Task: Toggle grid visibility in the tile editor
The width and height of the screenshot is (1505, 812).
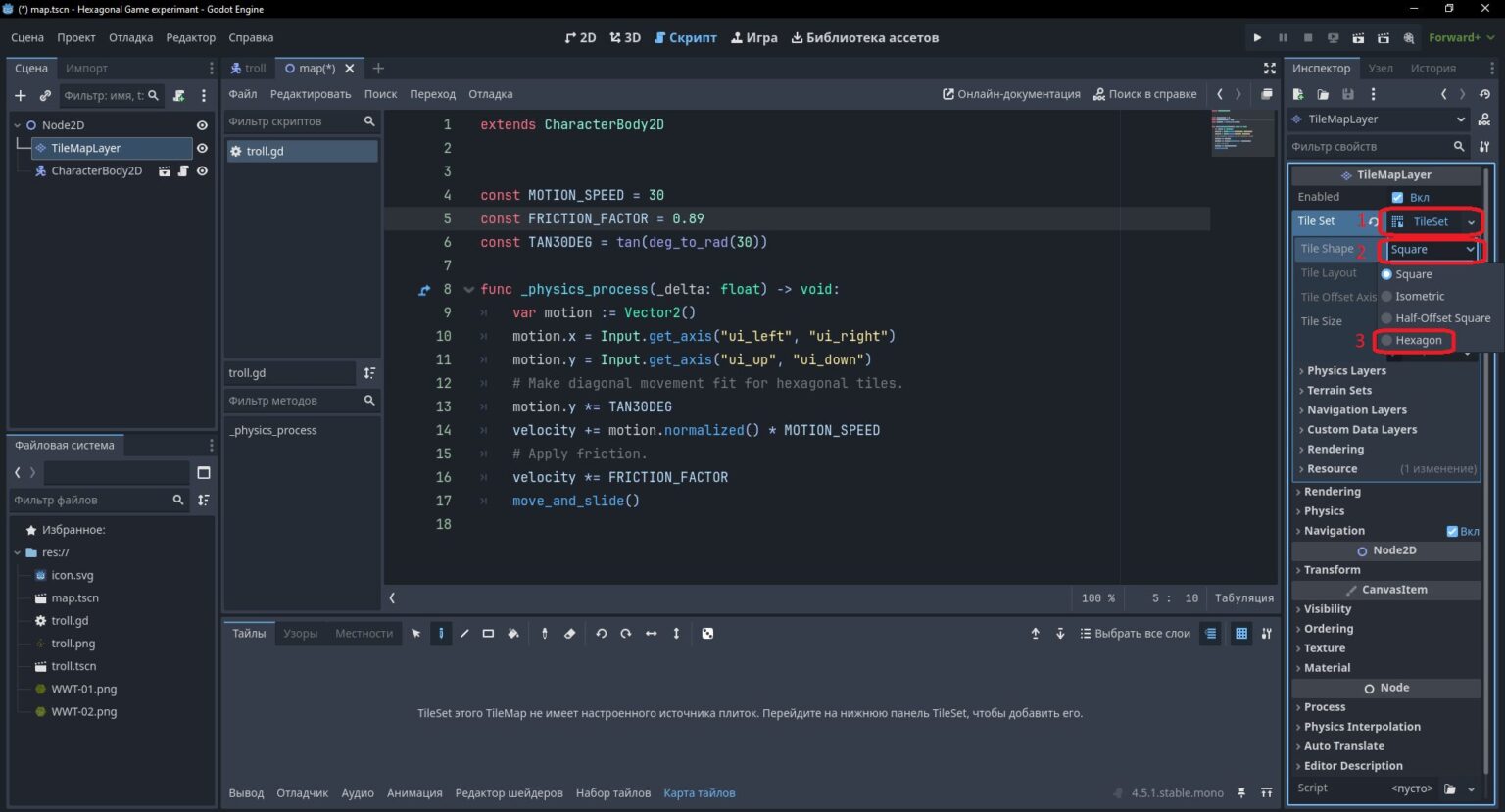Action: coord(1241,634)
